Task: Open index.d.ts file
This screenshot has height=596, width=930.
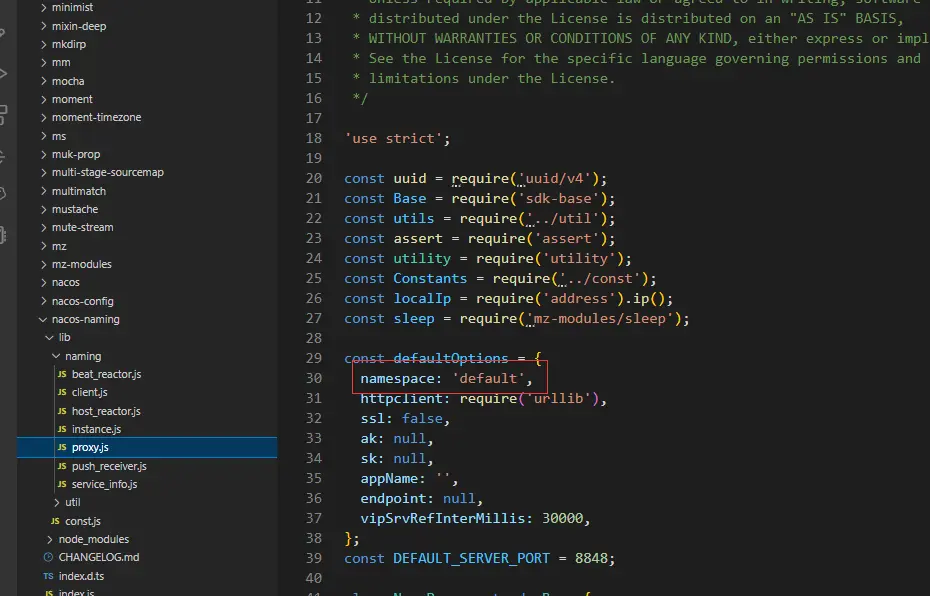Action: pyautogui.click(x=81, y=576)
